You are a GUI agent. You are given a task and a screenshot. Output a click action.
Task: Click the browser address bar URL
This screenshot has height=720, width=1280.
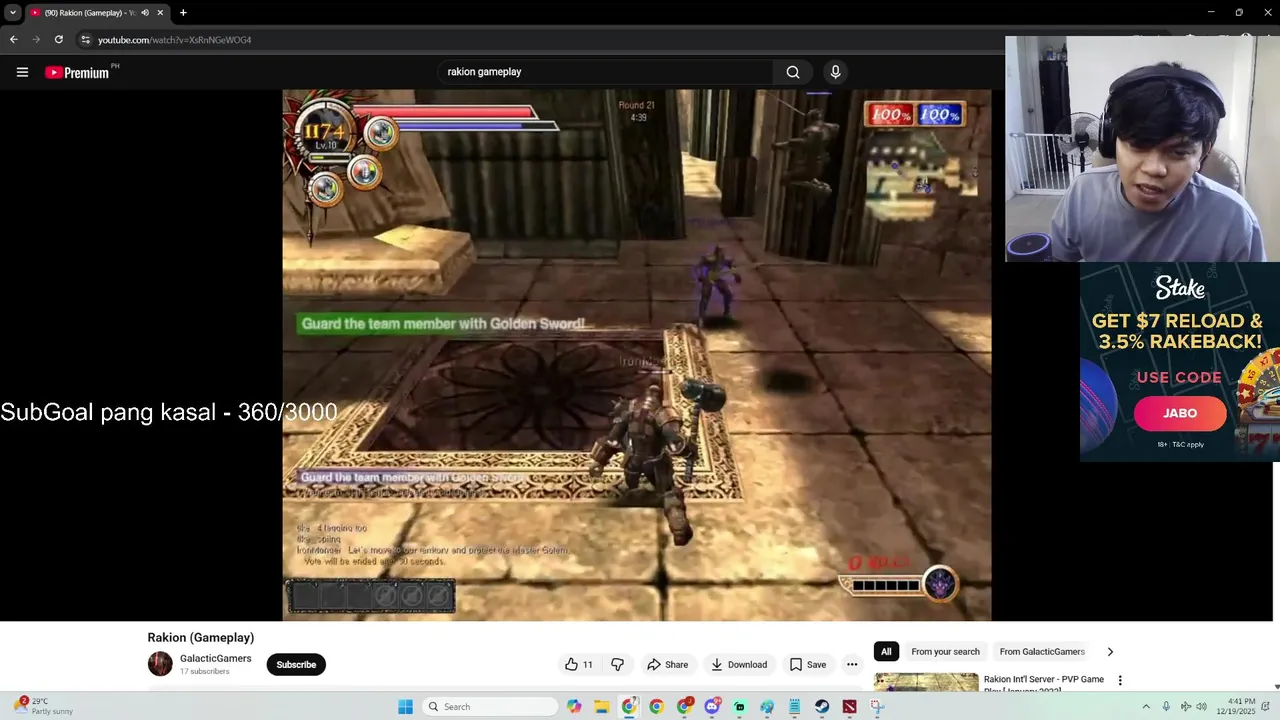click(174, 40)
